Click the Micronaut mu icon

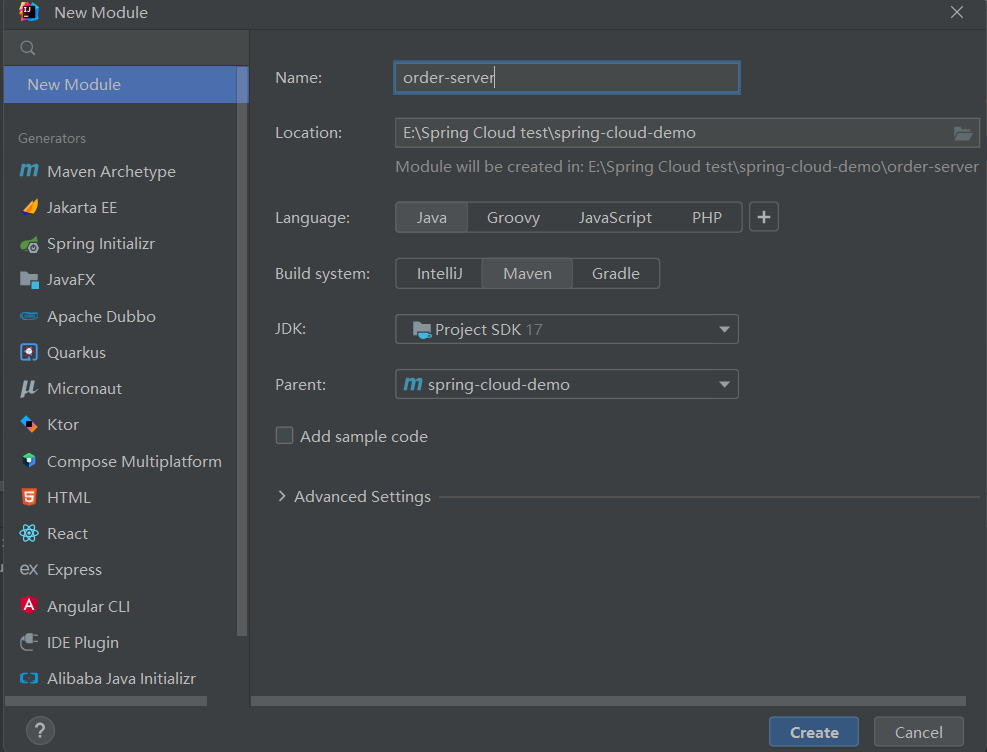tap(29, 388)
